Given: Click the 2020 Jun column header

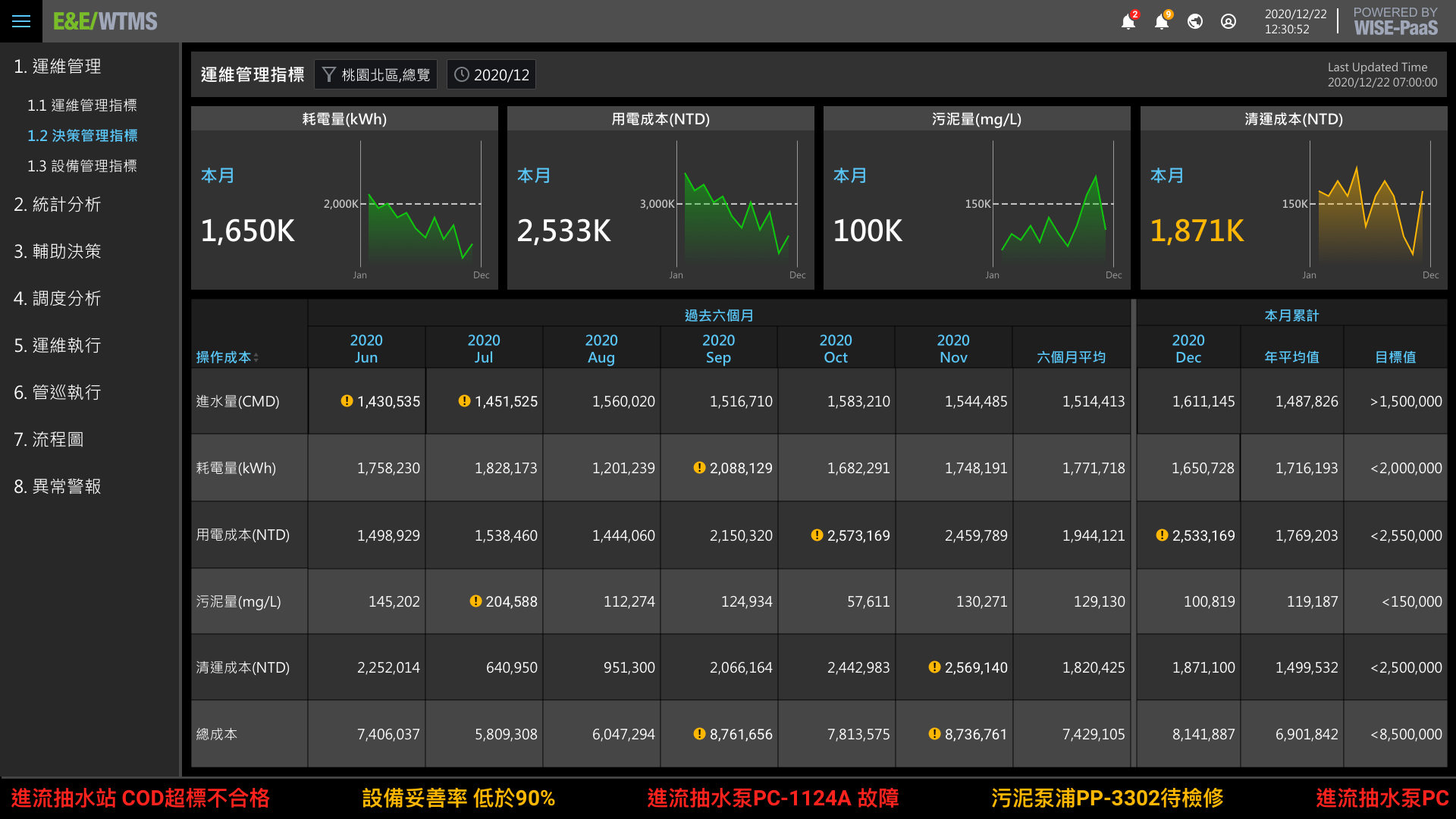Looking at the screenshot, I should (366, 348).
